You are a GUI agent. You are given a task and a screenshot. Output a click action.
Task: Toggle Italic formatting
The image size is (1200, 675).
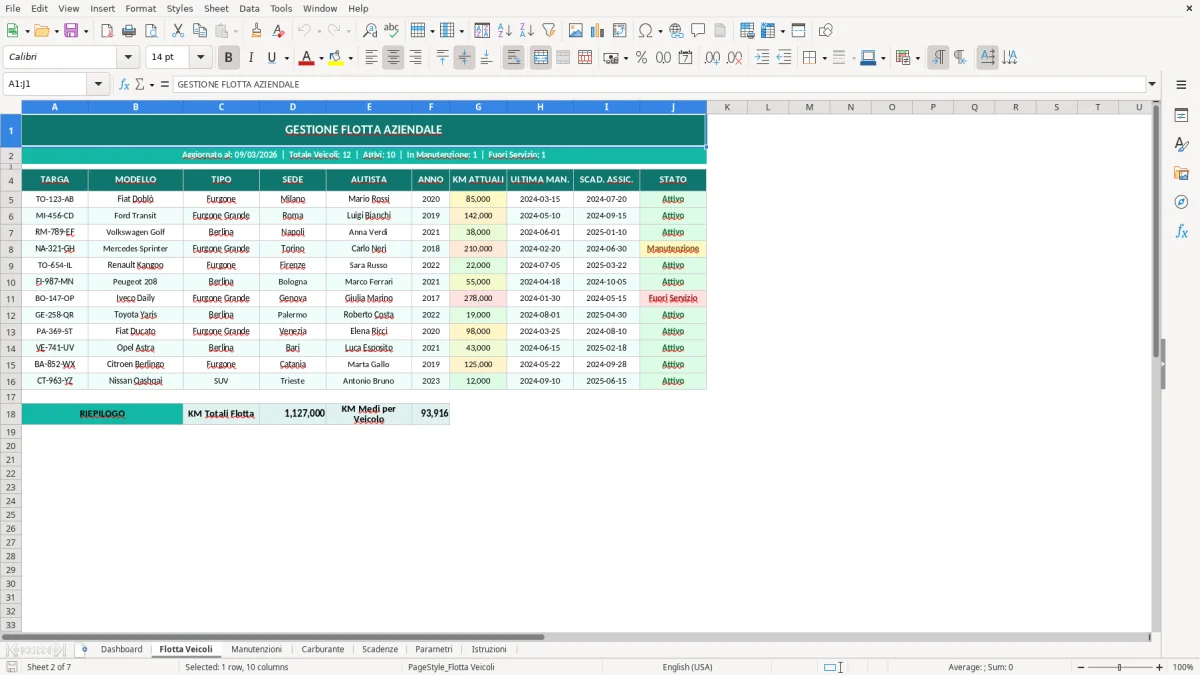coord(251,58)
